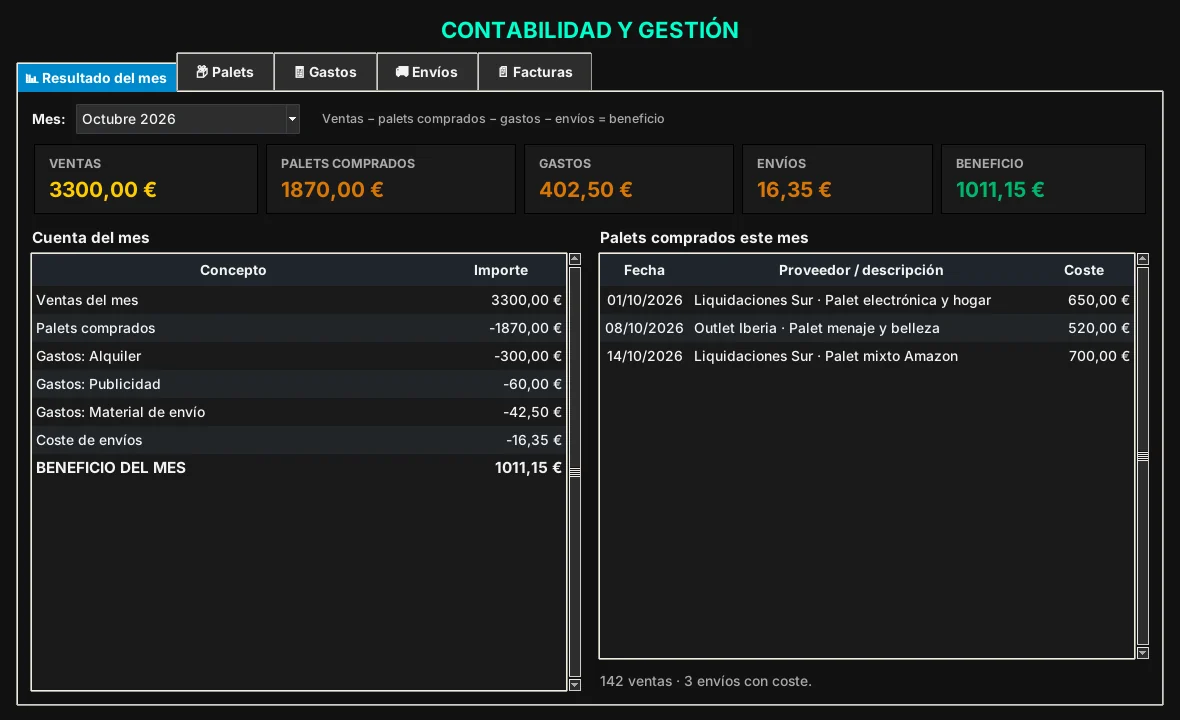
Task: Click the CONTABILIDAD Y GESTIÓN title
Action: tap(590, 30)
